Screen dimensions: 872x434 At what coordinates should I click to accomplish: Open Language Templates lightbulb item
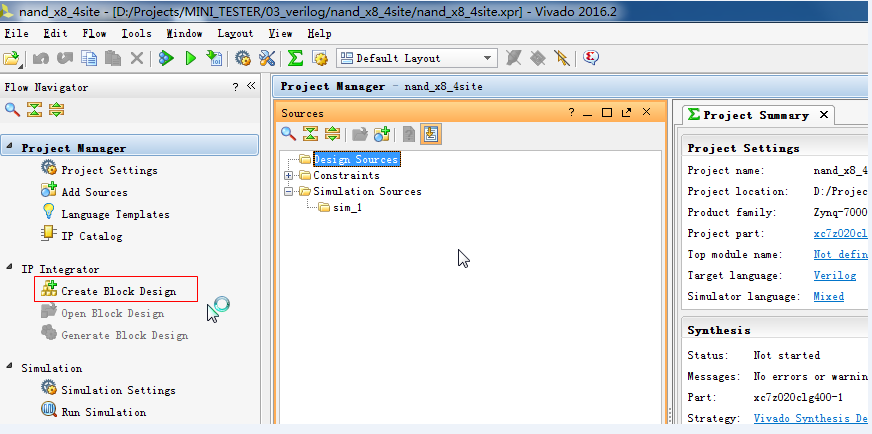(x=114, y=214)
